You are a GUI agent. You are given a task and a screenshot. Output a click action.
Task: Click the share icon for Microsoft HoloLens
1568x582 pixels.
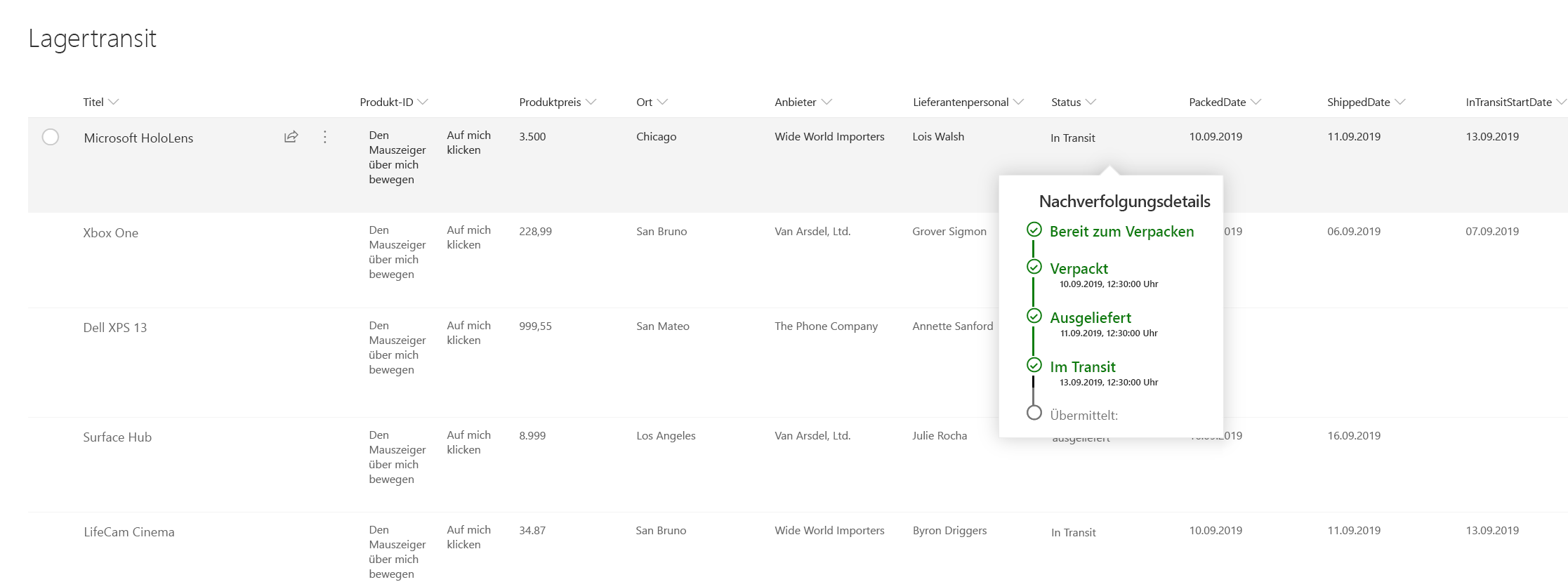(291, 137)
